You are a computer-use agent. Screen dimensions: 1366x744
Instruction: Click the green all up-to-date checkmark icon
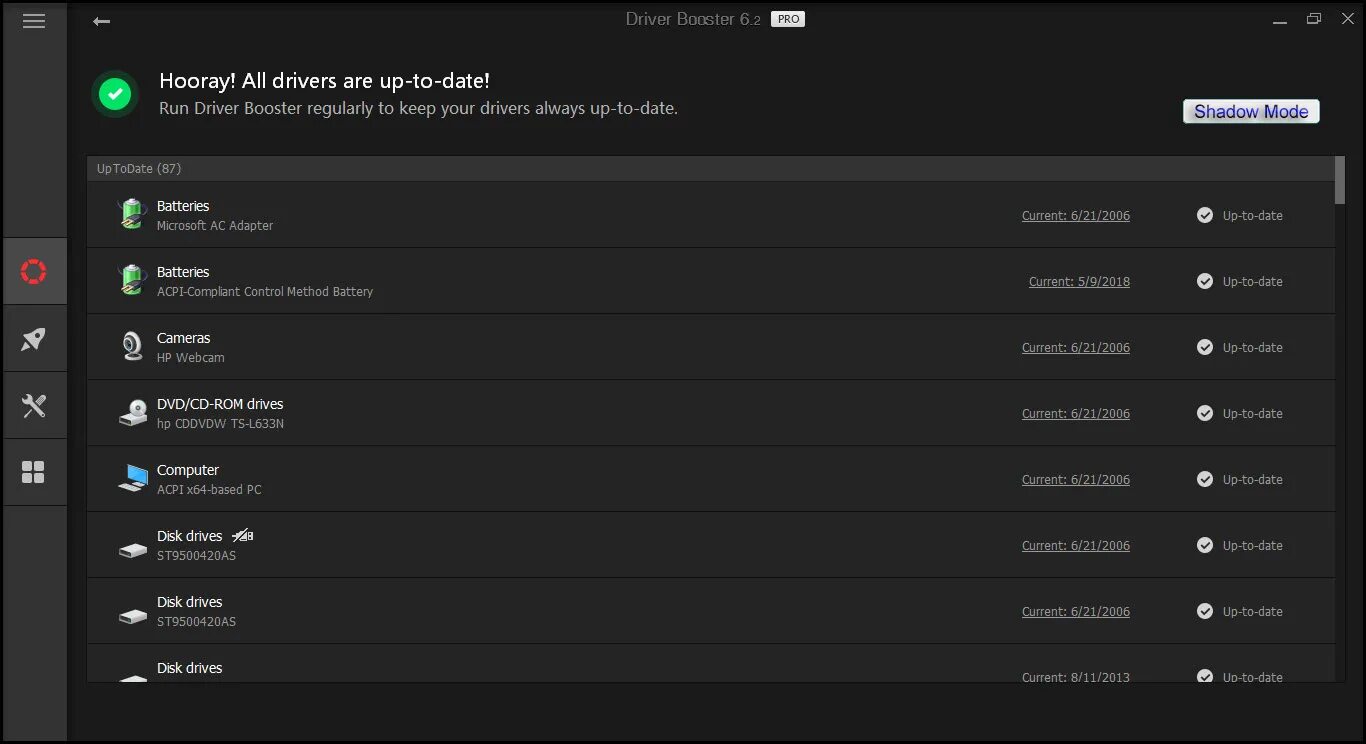(x=115, y=94)
